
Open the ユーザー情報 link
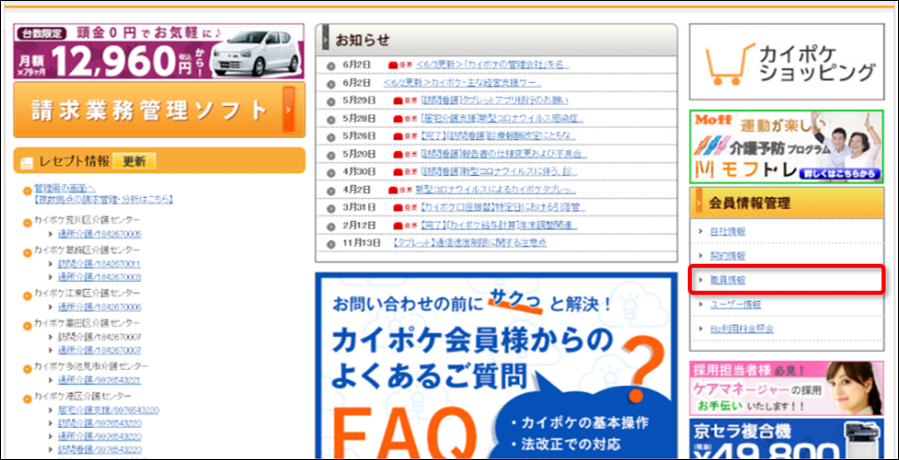736,305
